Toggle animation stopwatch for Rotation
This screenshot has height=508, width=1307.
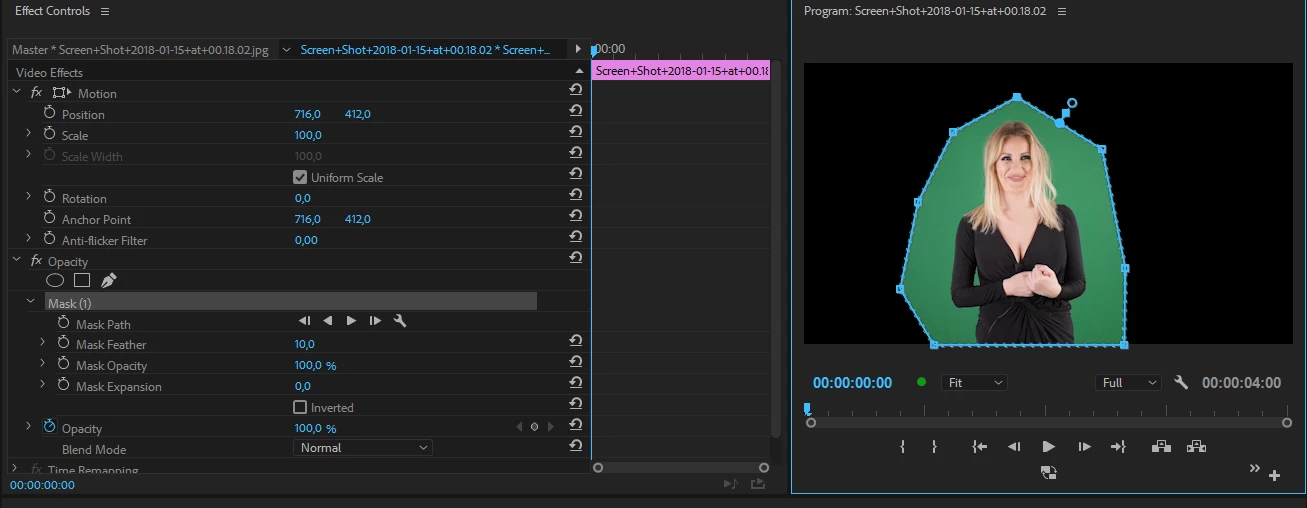click(x=49, y=197)
